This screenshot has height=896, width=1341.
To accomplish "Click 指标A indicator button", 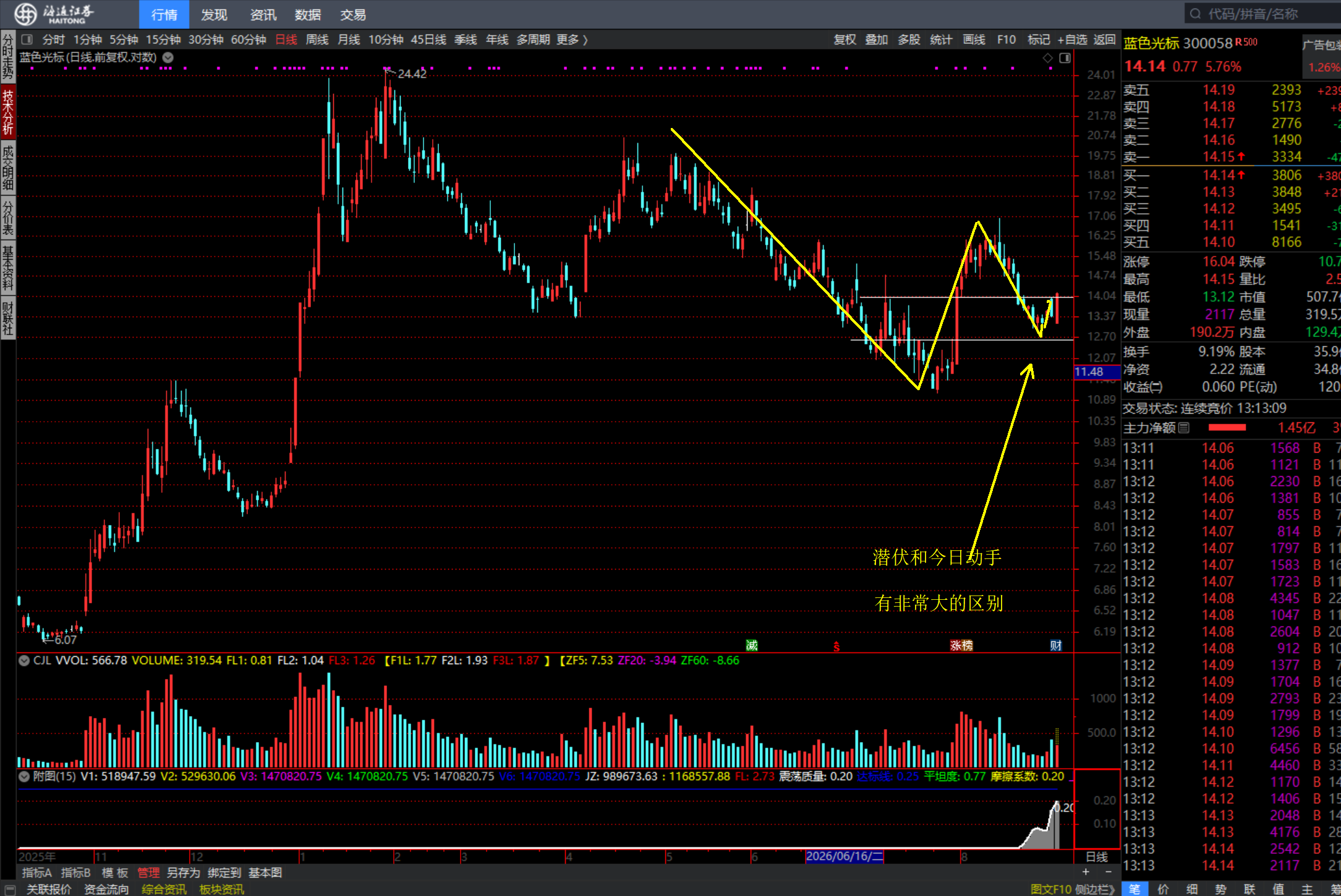I will [x=37, y=873].
